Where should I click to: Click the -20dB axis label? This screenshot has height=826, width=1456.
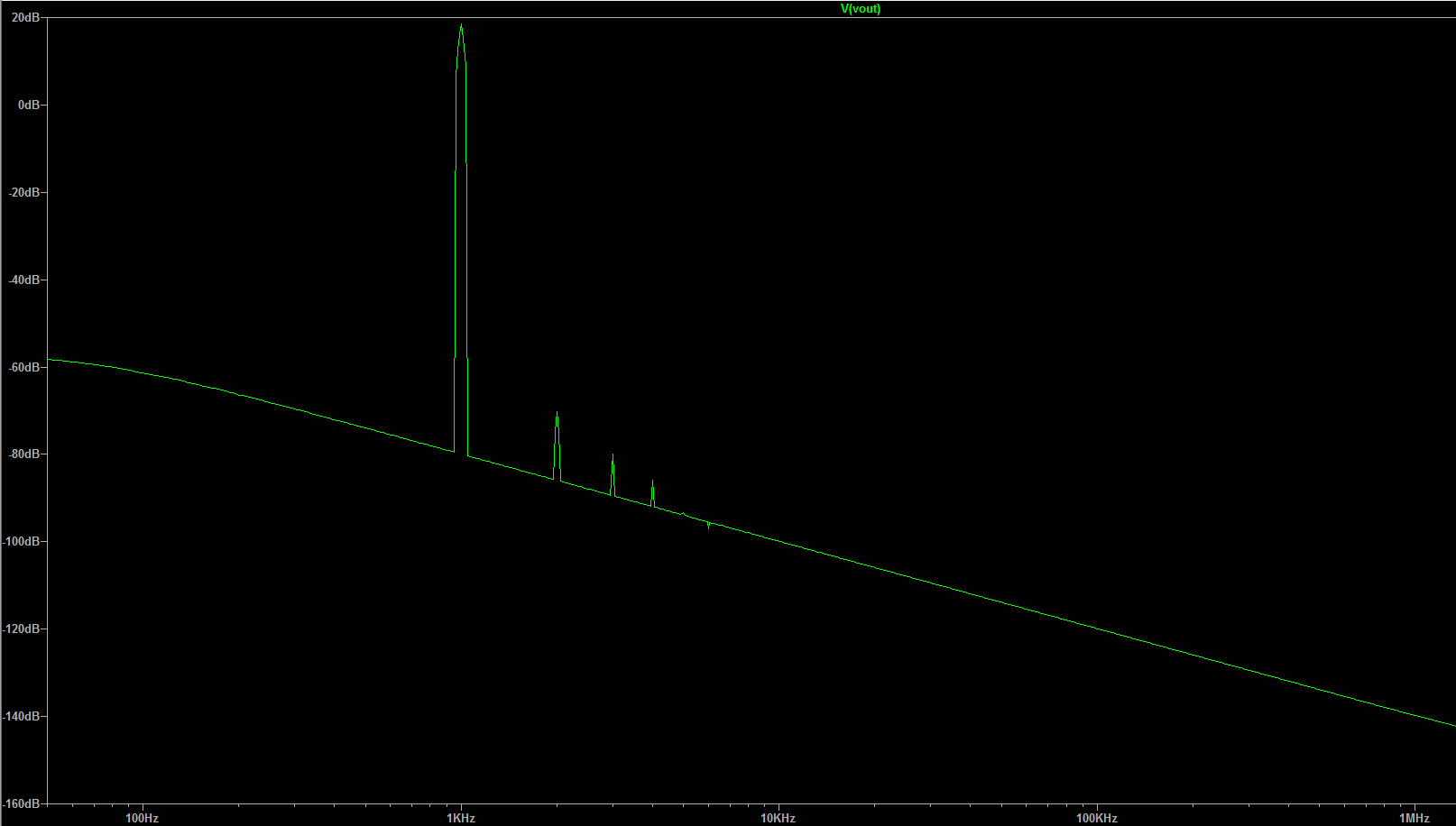pyautogui.click(x=23, y=193)
